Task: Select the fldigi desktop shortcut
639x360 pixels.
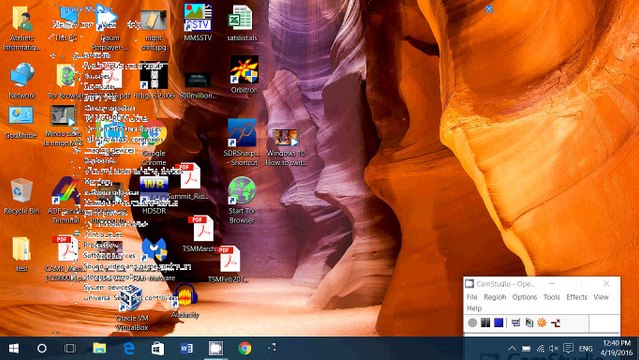Action: (154, 80)
